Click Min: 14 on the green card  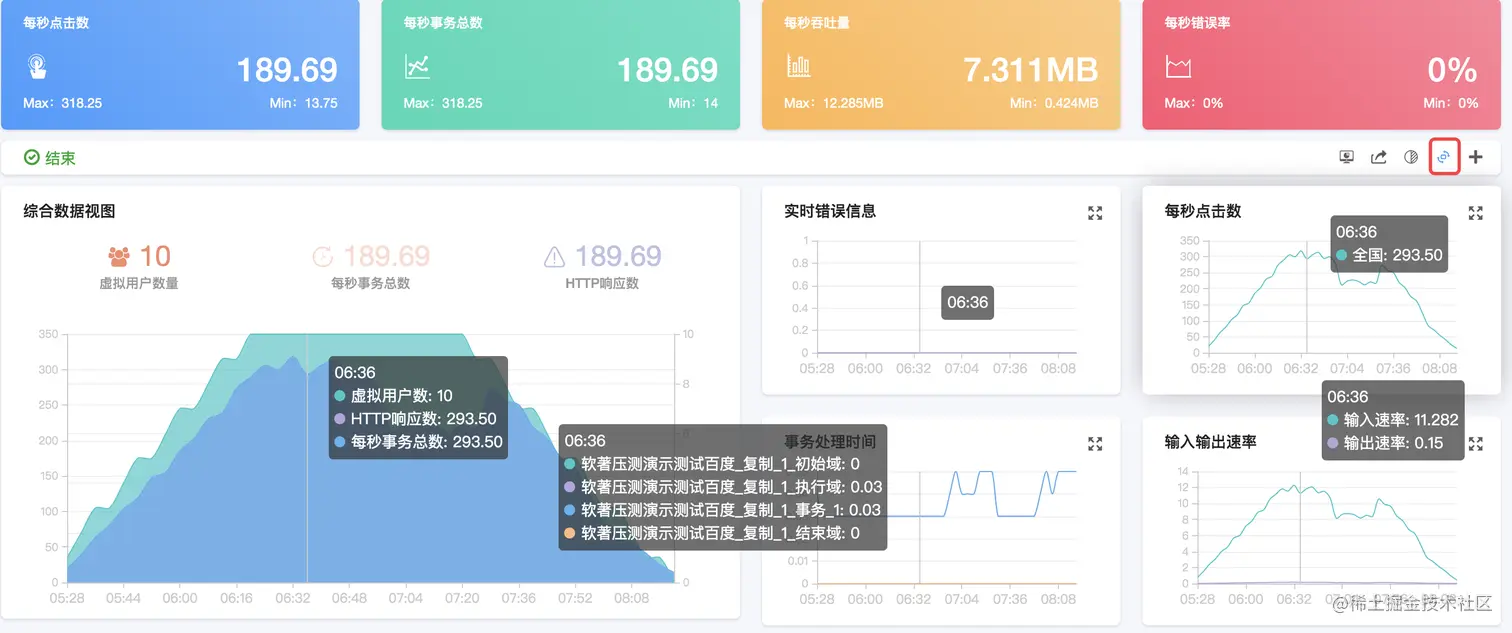click(693, 103)
